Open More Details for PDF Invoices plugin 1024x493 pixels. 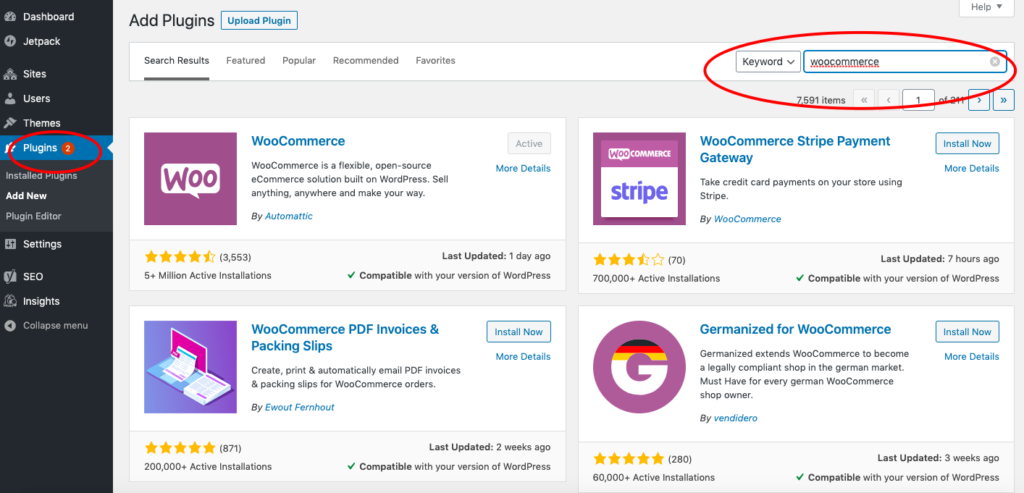(523, 357)
